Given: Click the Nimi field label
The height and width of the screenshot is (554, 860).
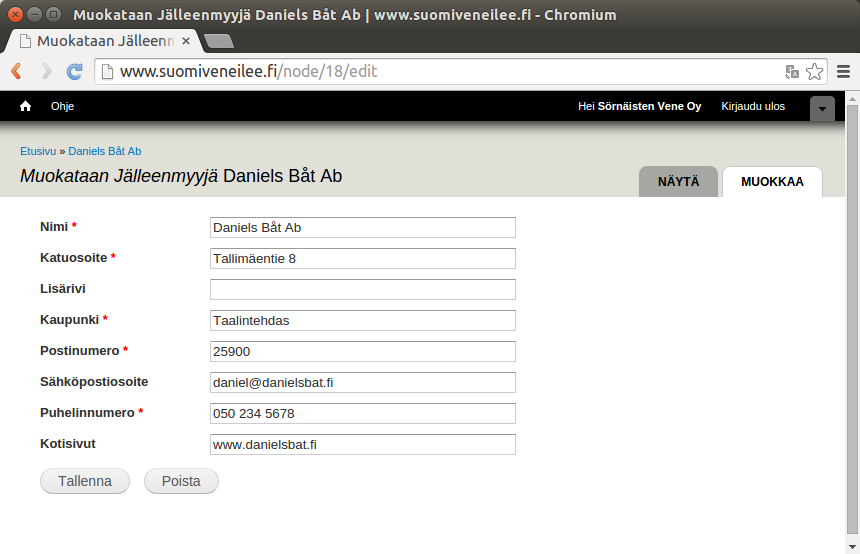Looking at the screenshot, I should [54, 227].
